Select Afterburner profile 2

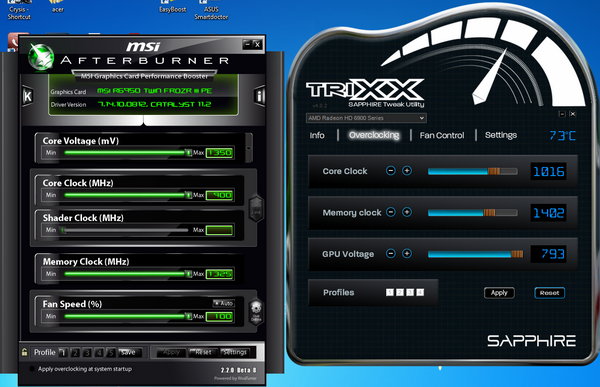click(75, 353)
